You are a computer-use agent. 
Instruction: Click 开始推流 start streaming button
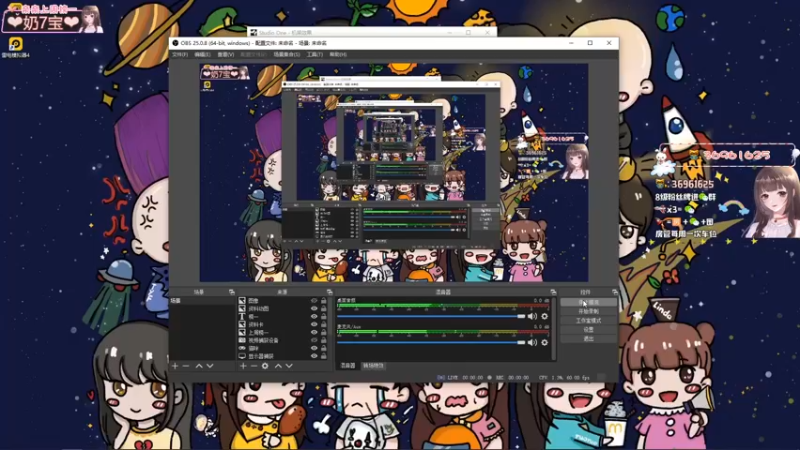(x=588, y=302)
